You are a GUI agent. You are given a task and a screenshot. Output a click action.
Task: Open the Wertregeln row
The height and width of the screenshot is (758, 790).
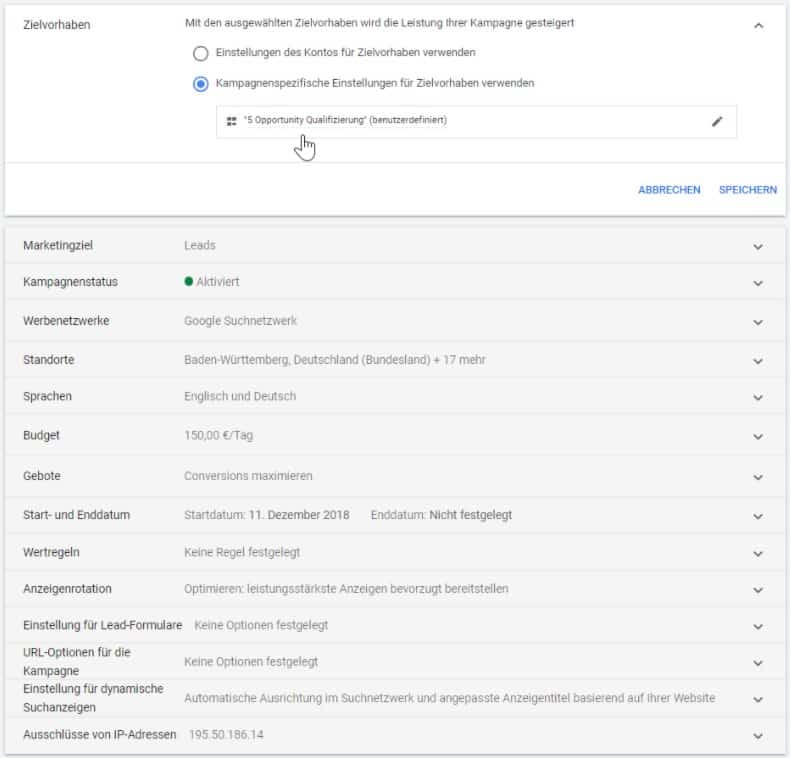pyautogui.click(x=395, y=552)
